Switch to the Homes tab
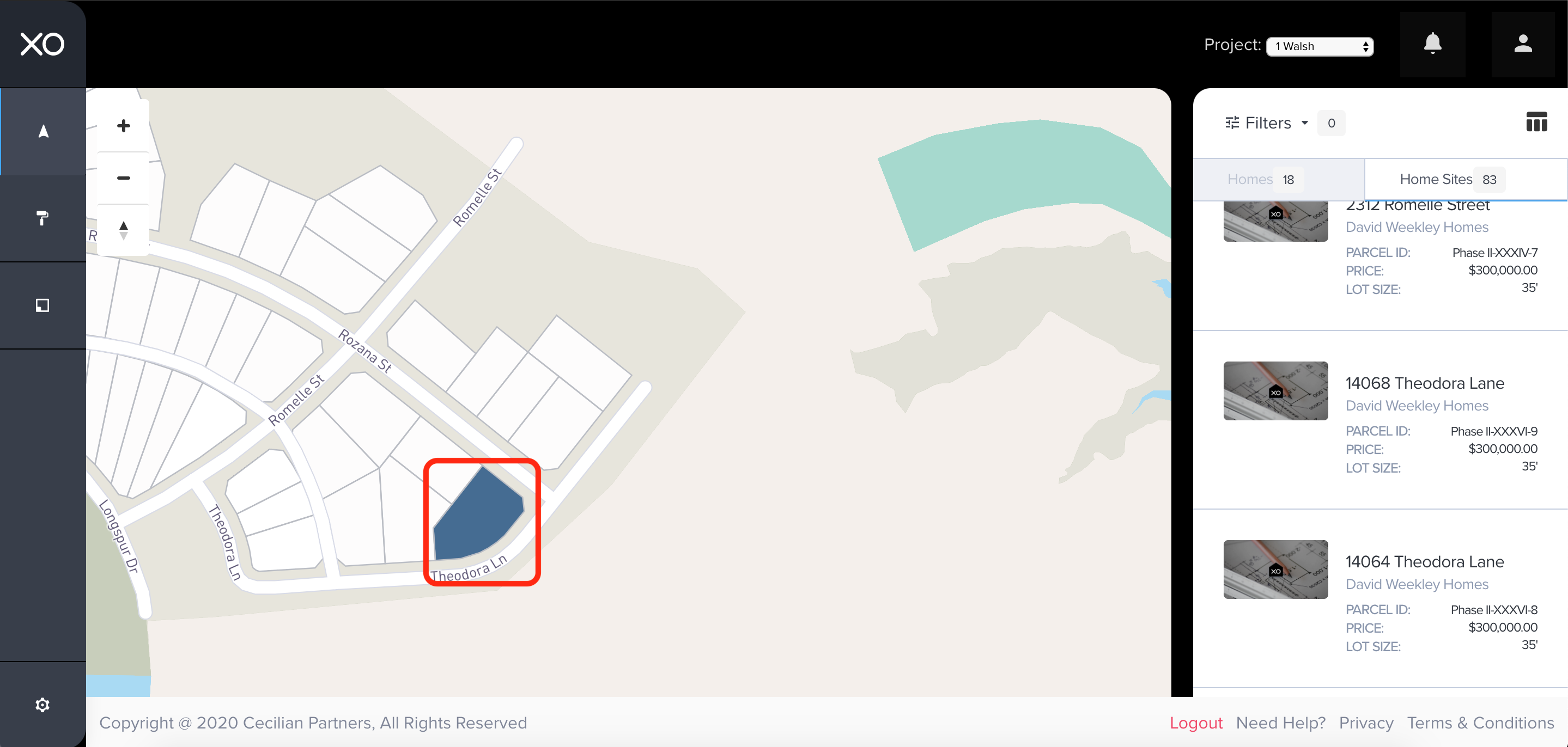Image resolution: width=1568 pixels, height=747 pixels. (1278, 180)
